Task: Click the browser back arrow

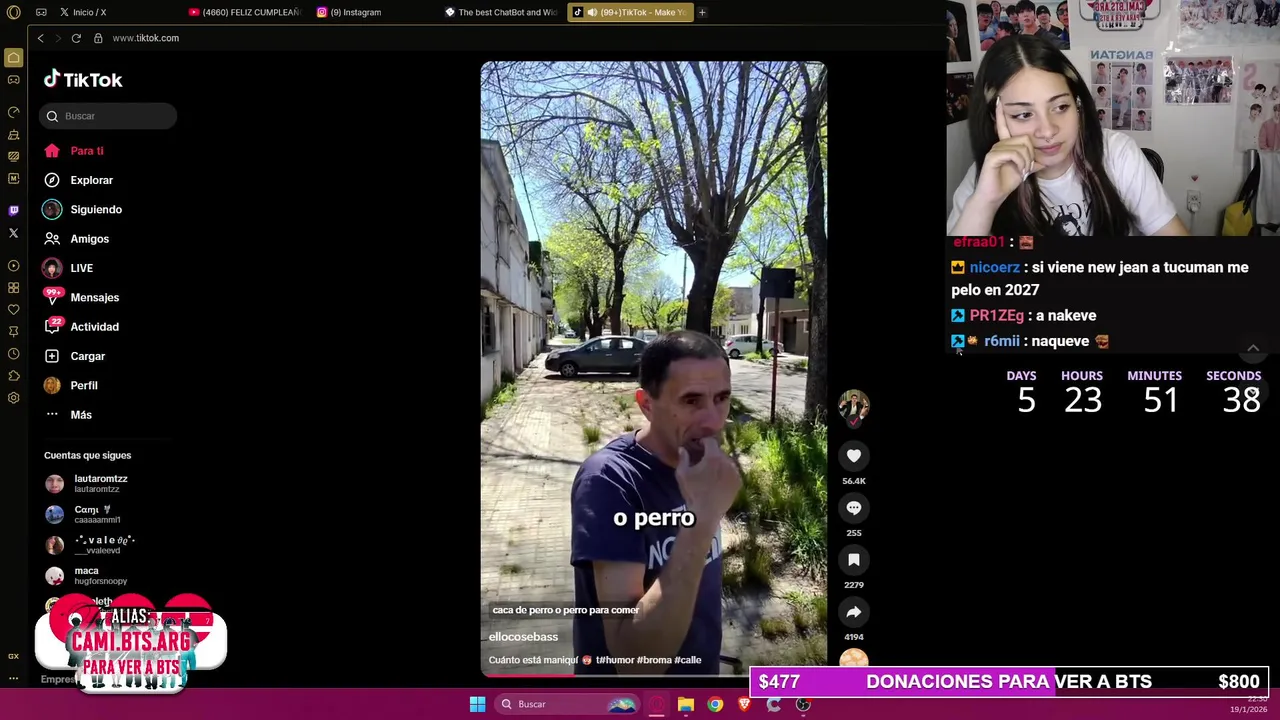Action: tap(40, 38)
